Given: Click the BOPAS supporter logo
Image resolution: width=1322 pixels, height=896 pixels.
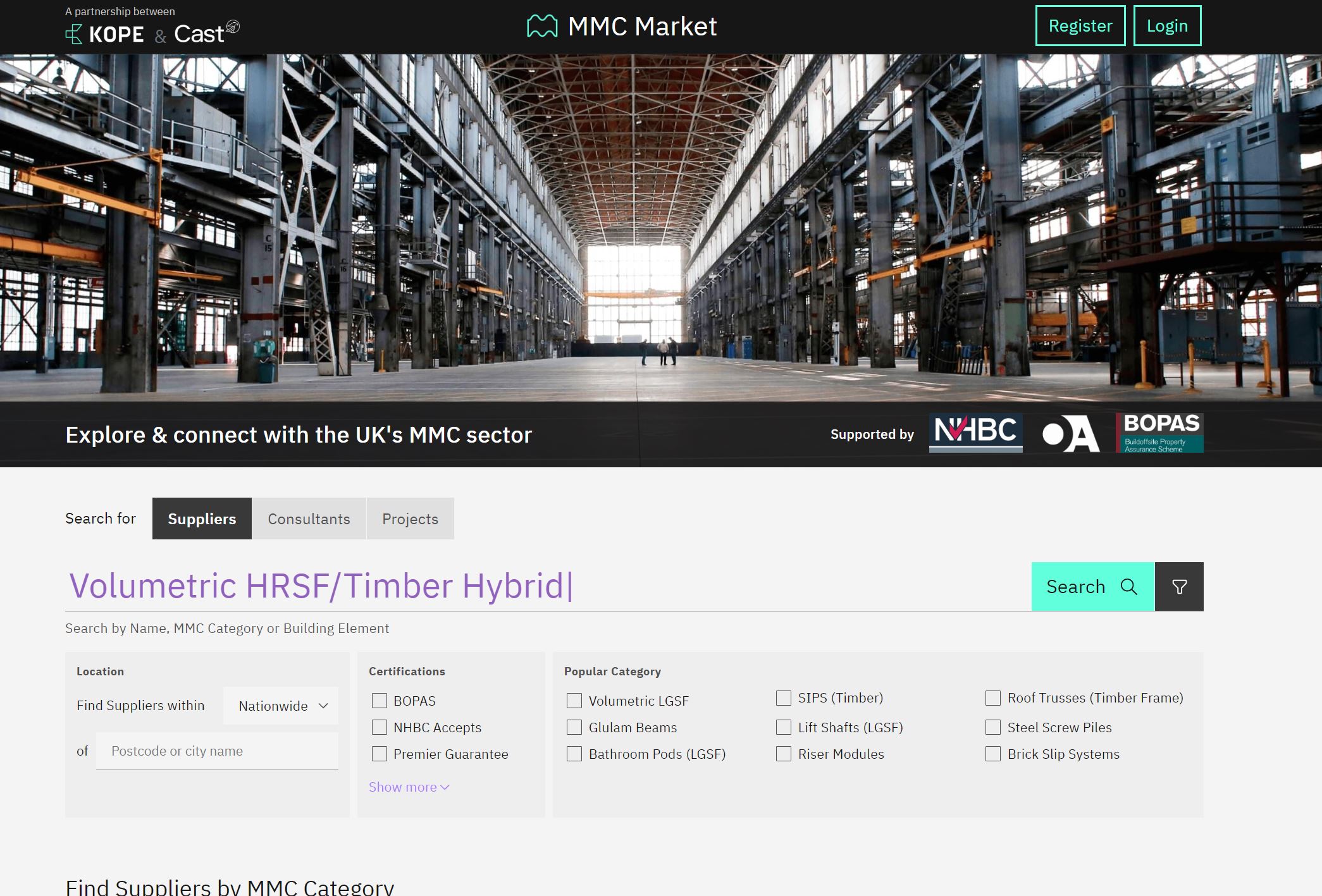Looking at the screenshot, I should 1159,433.
